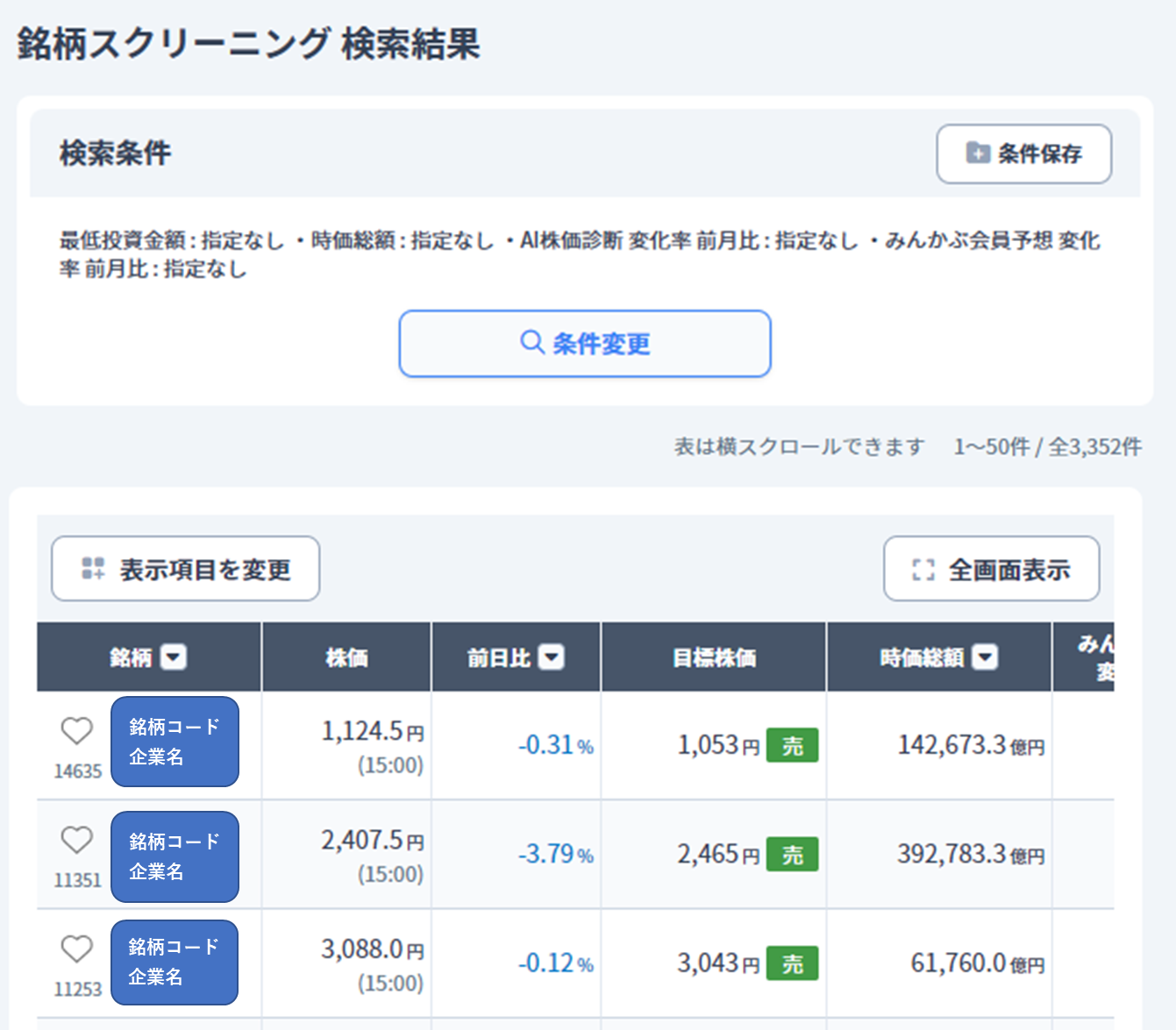Open the 銘柄 column sort dropdown

point(174,657)
